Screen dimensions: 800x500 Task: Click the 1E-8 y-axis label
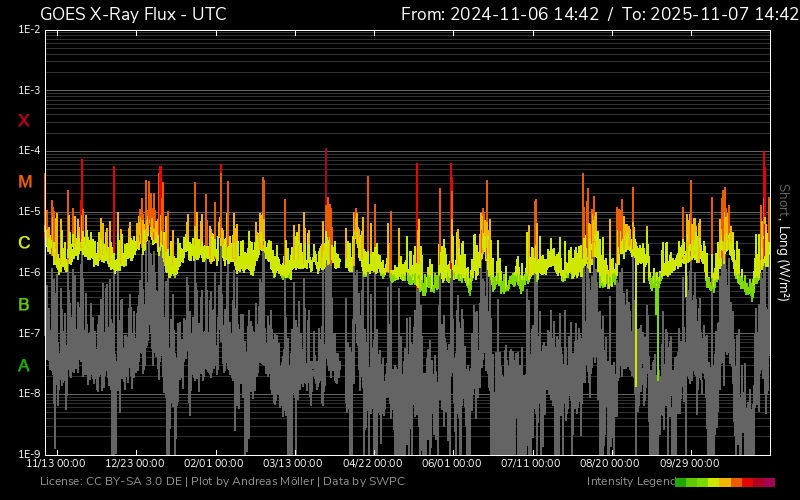pos(29,393)
